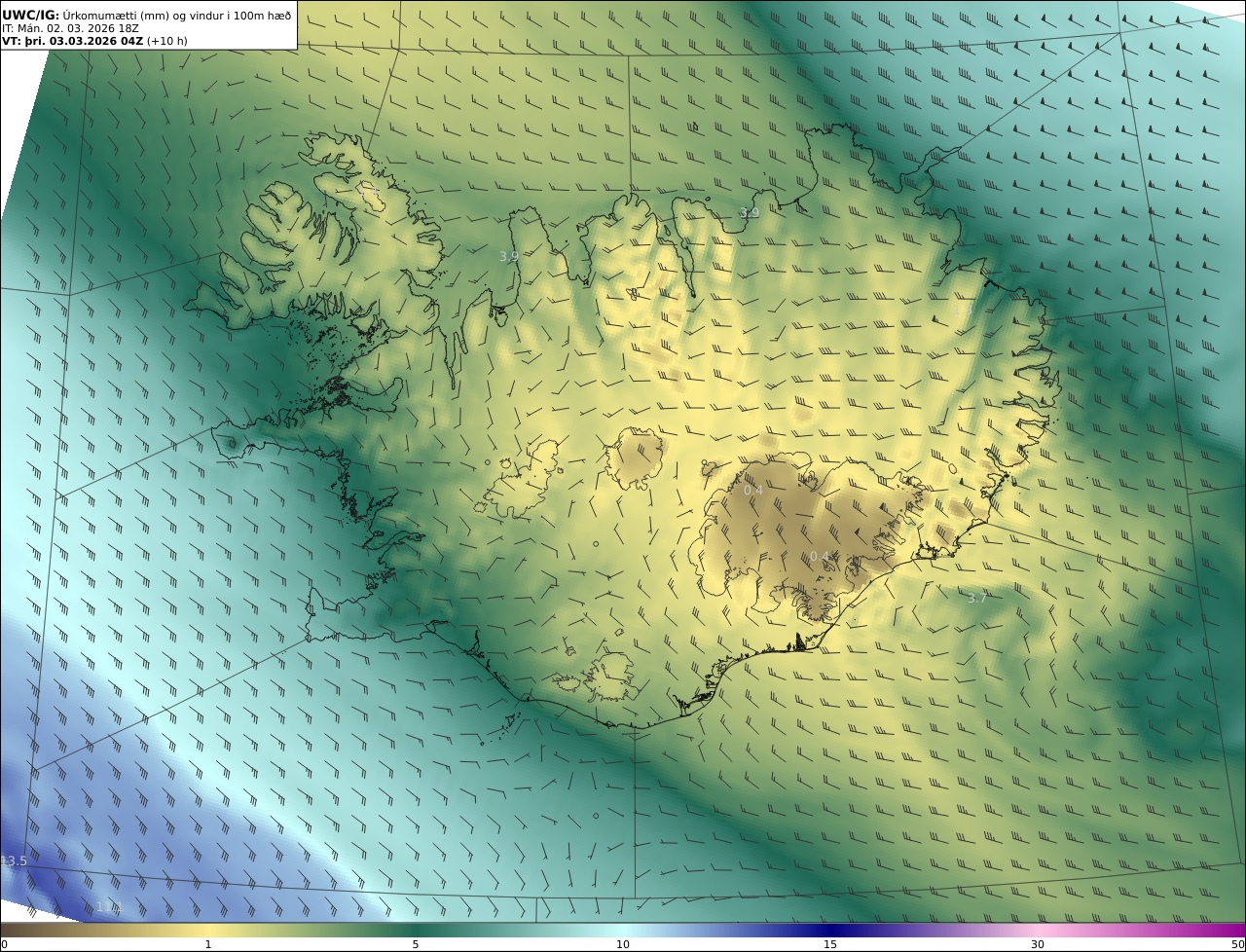This screenshot has height=952, width=1246.
Task: Click the 11.1 value label on the map
Action: tap(109, 906)
